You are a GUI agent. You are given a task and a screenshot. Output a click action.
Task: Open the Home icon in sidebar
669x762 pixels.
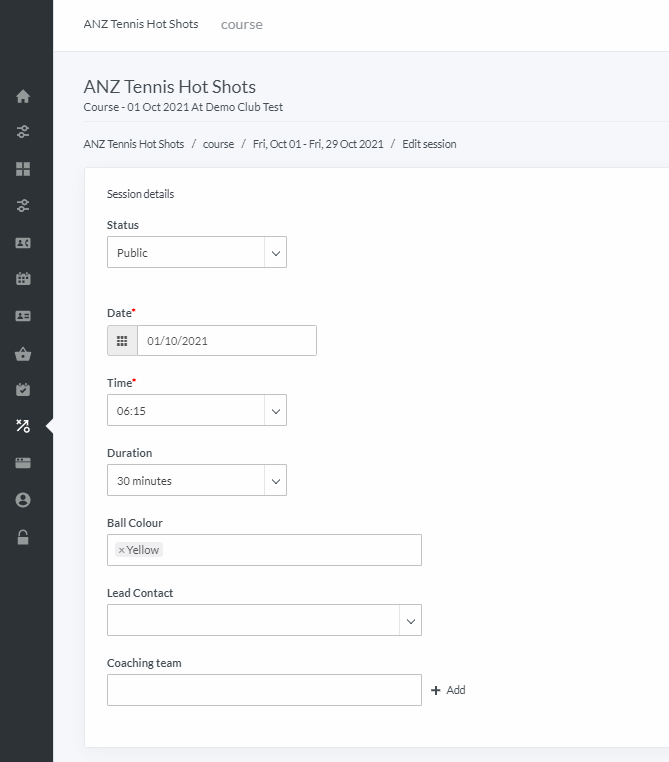[x=23, y=96]
